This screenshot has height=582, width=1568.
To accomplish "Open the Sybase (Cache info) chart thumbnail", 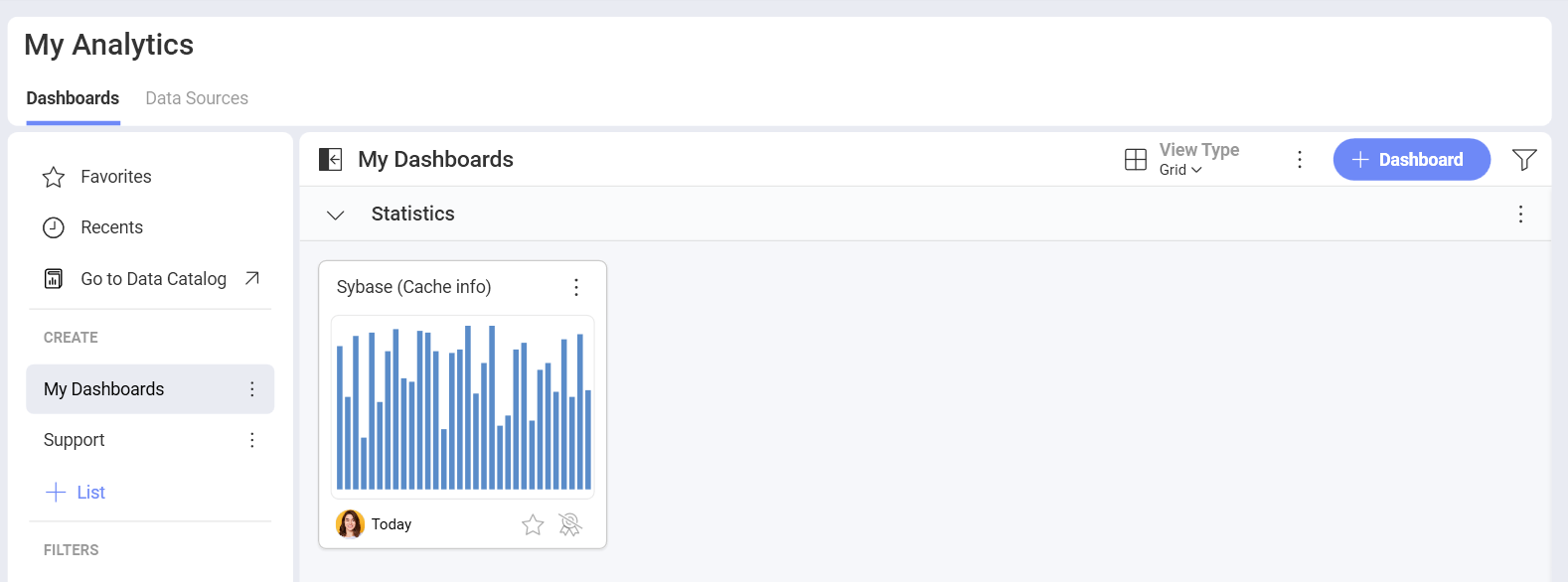I will pyautogui.click(x=462, y=406).
